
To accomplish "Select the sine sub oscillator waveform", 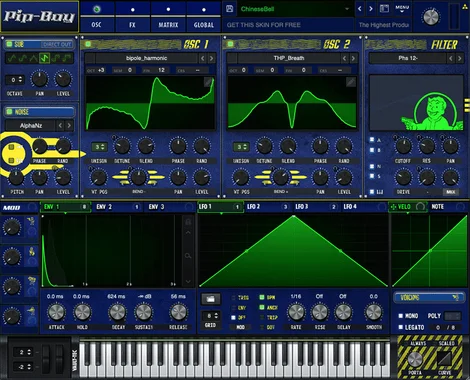I will pos(12,58).
